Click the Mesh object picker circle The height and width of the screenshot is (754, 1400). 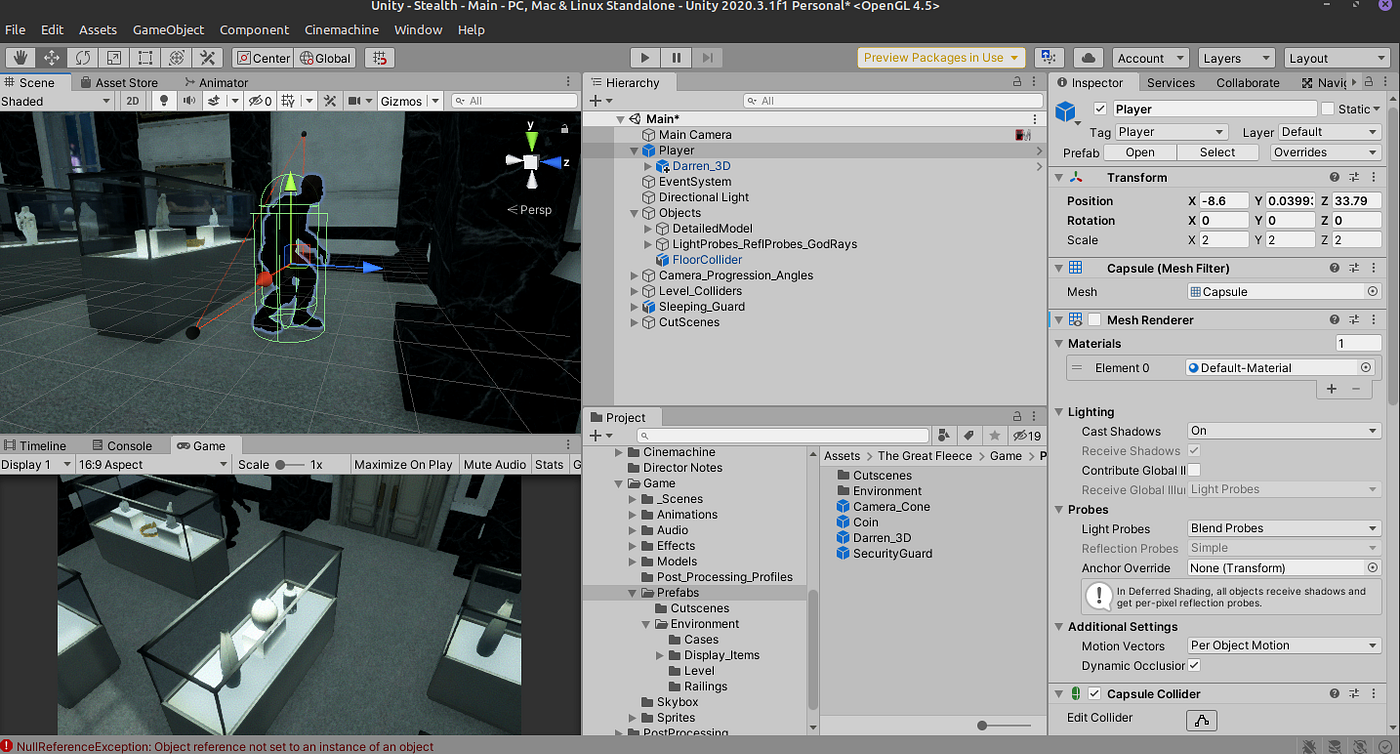(x=1372, y=292)
